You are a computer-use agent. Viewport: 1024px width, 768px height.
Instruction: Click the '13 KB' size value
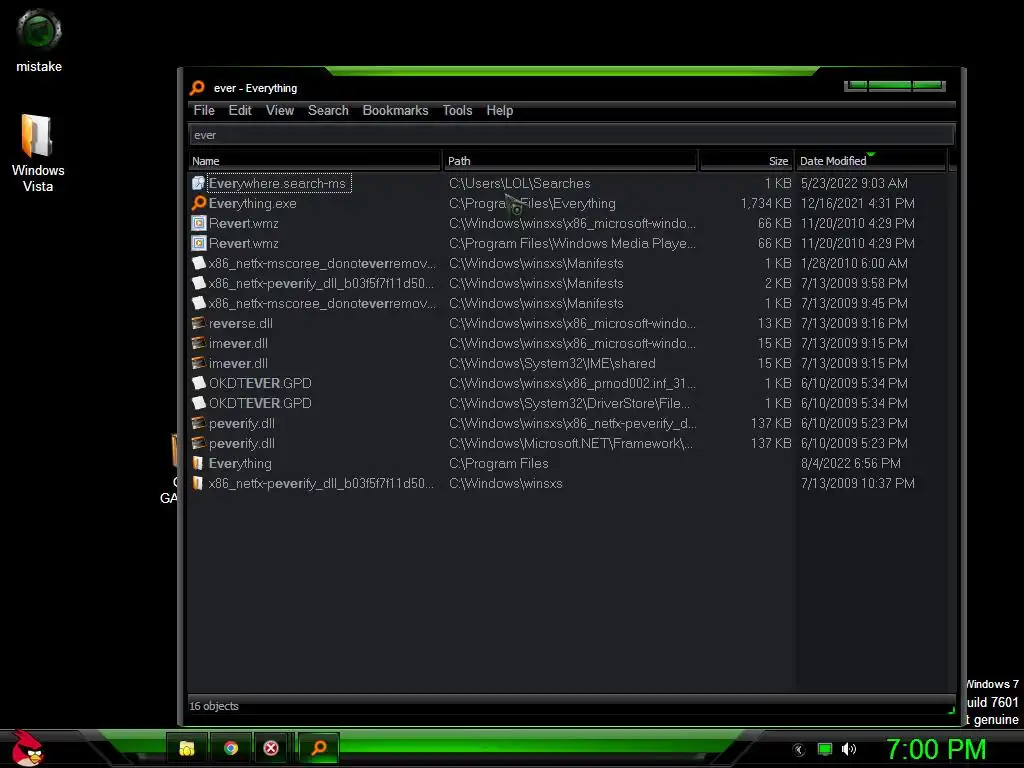pos(775,323)
